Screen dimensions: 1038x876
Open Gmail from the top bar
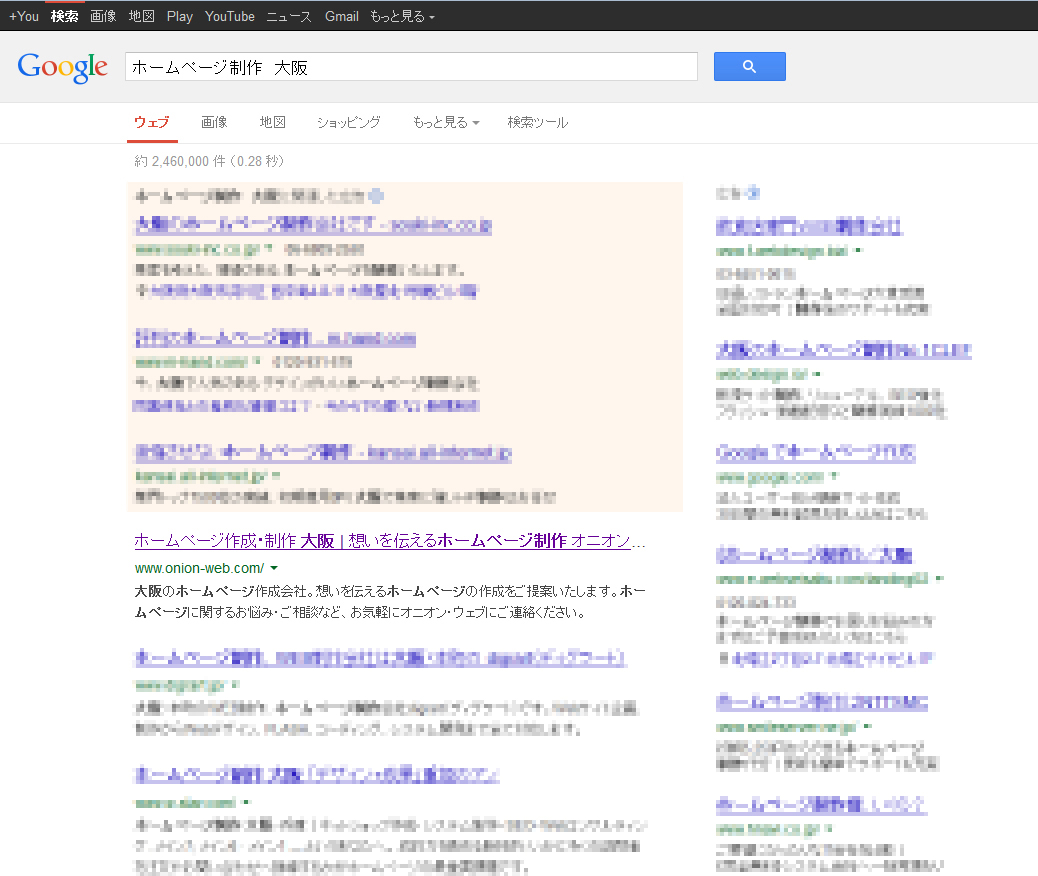coord(341,16)
